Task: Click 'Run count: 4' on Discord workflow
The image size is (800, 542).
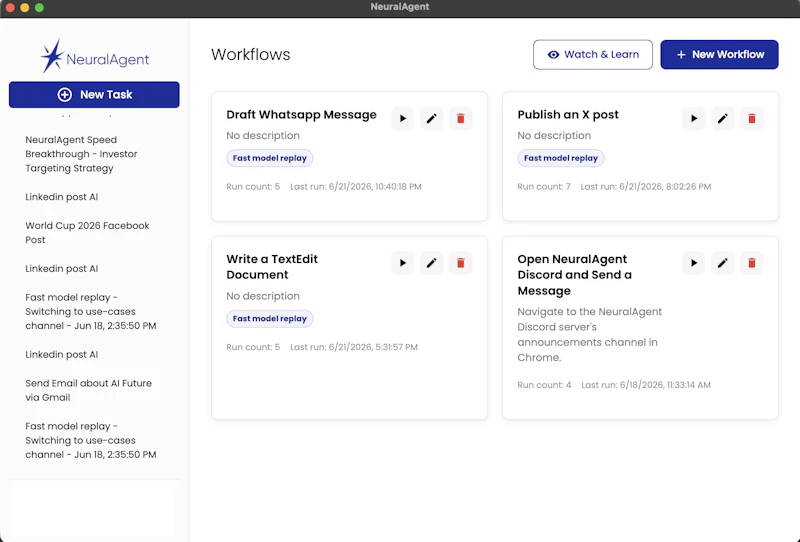Action: (x=544, y=385)
